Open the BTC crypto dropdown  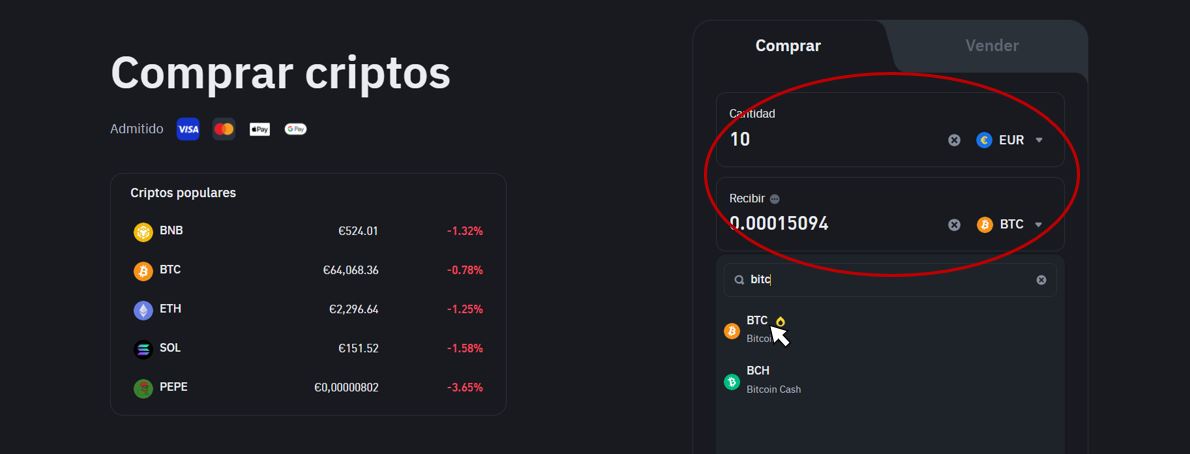click(x=1011, y=225)
